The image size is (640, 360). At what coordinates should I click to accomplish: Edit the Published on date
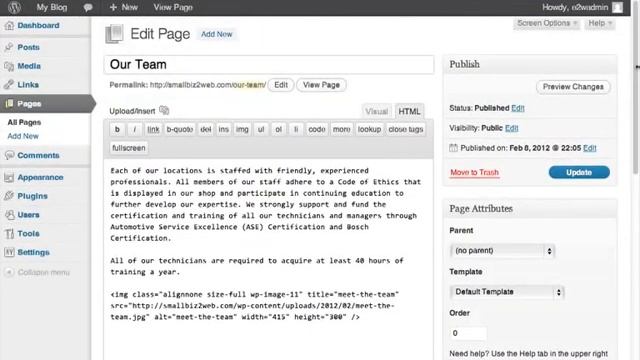(589, 148)
